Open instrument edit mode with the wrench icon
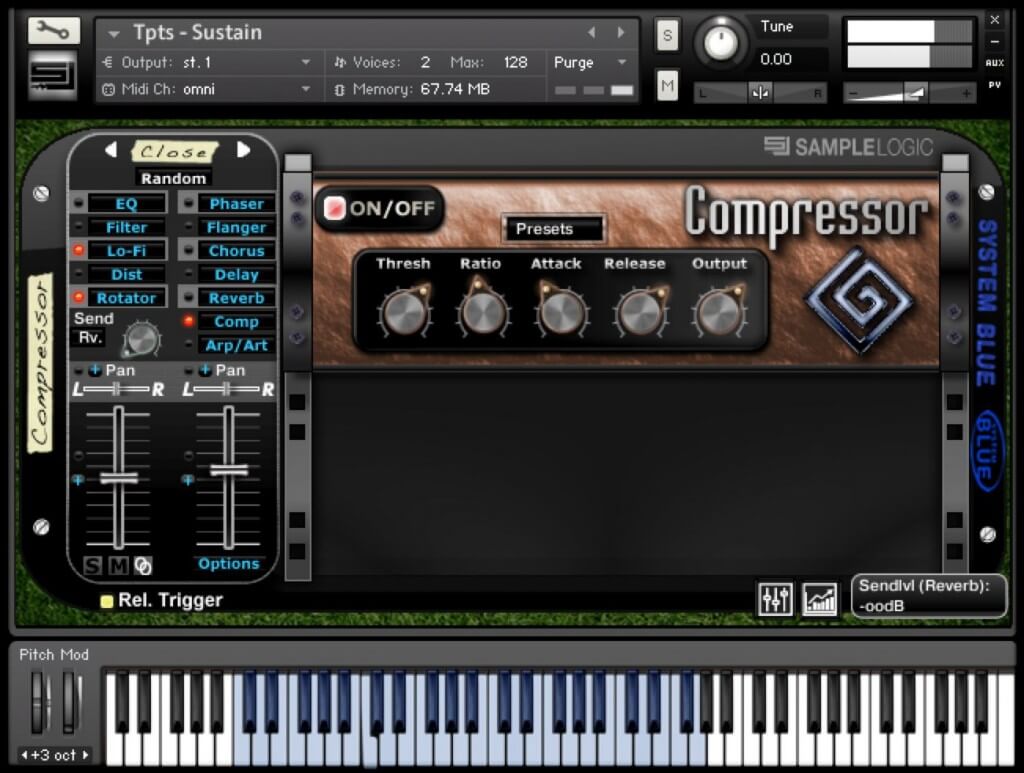The width and height of the screenshot is (1024, 773). pyautogui.click(x=54, y=30)
